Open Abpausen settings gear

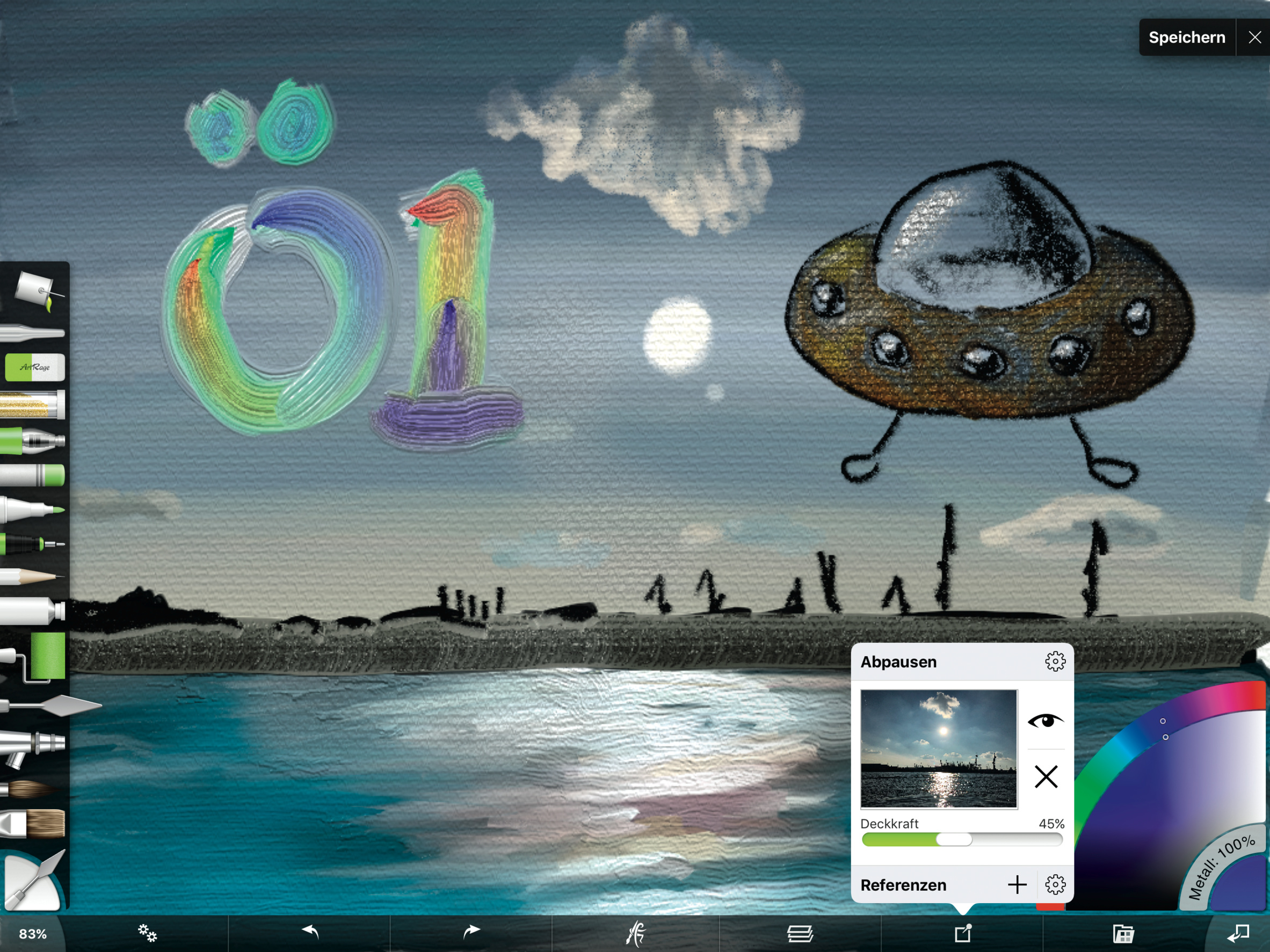pyautogui.click(x=1055, y=662)
